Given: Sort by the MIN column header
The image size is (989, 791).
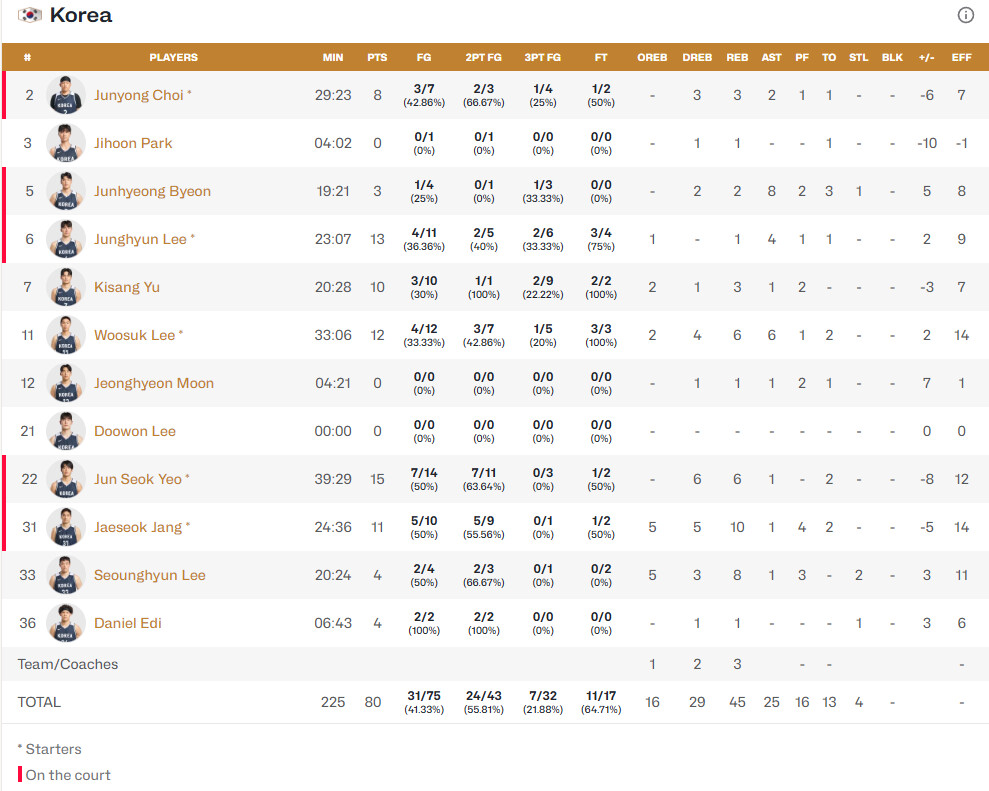Looking at the screenshot, I should 333,57.
